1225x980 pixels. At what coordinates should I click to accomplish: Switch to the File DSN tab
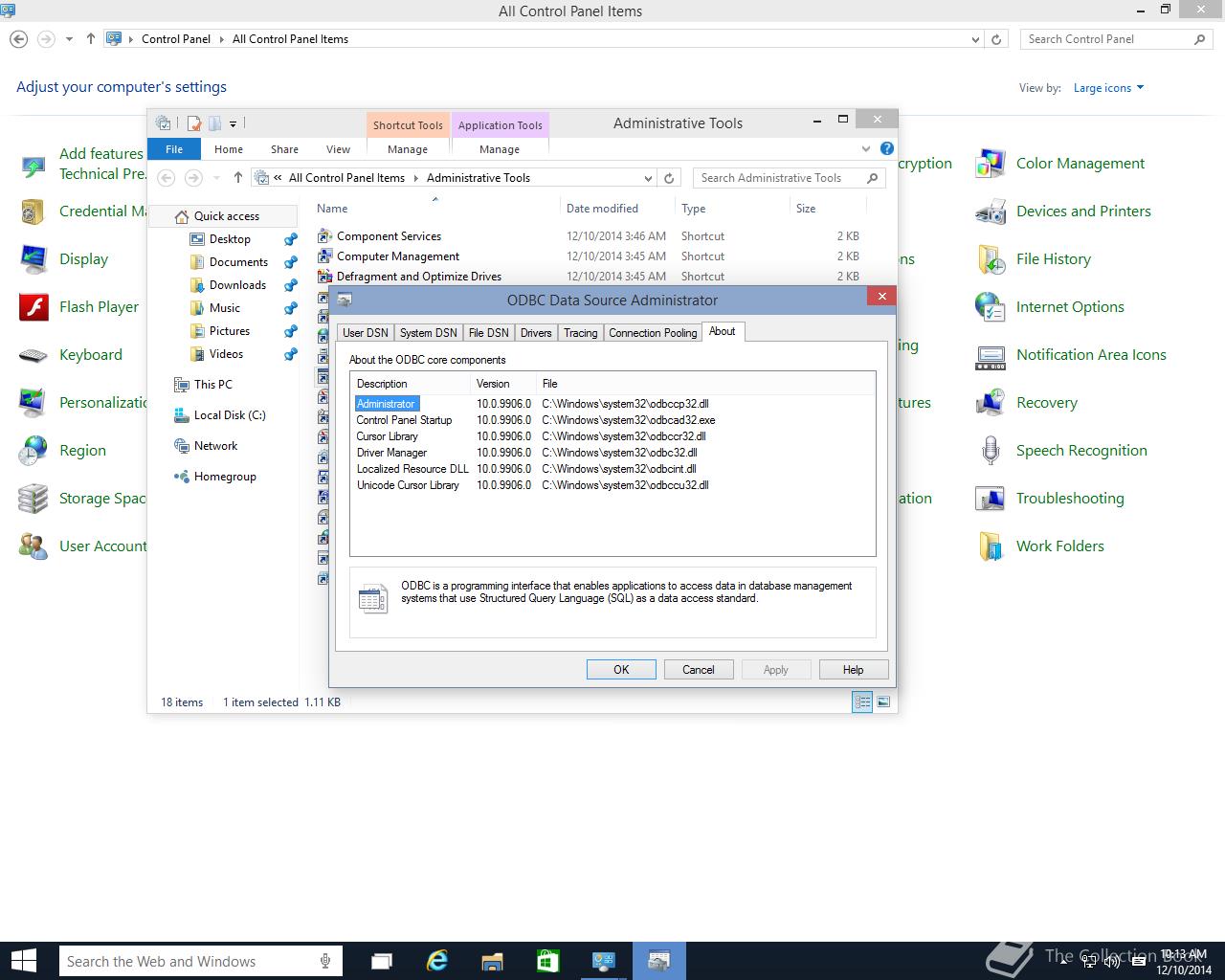click(x=488, y=333)
